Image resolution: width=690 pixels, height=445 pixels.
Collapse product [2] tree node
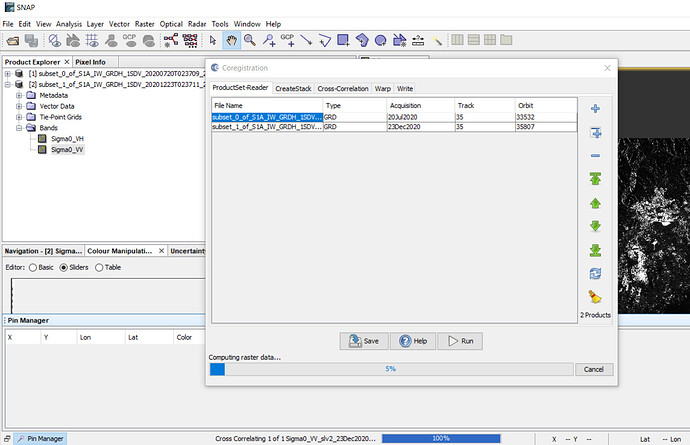coord(7,85)
